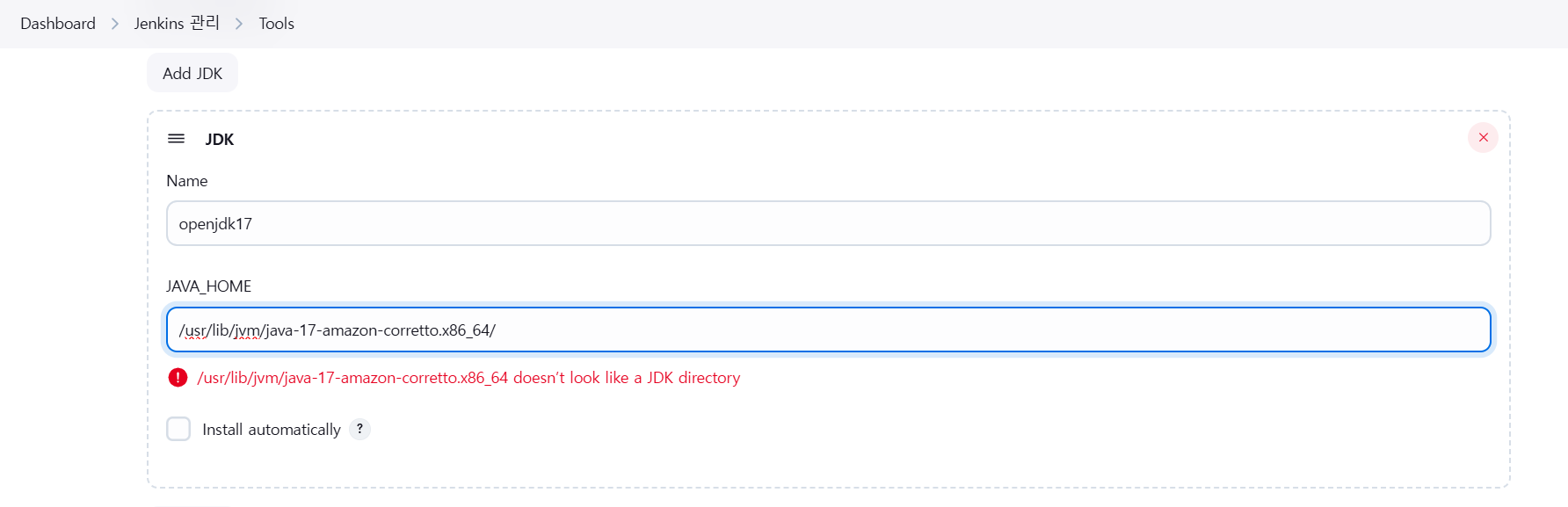Click spell-flagged 'jvm' word in JAVA_HOME path
The height and width of the screenshot is (507, 1568).
(247, 330)
